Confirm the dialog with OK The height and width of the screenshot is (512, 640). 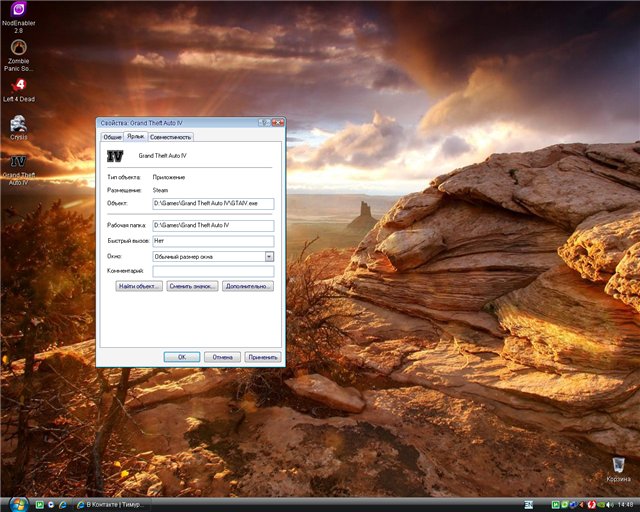pos(182,357)
